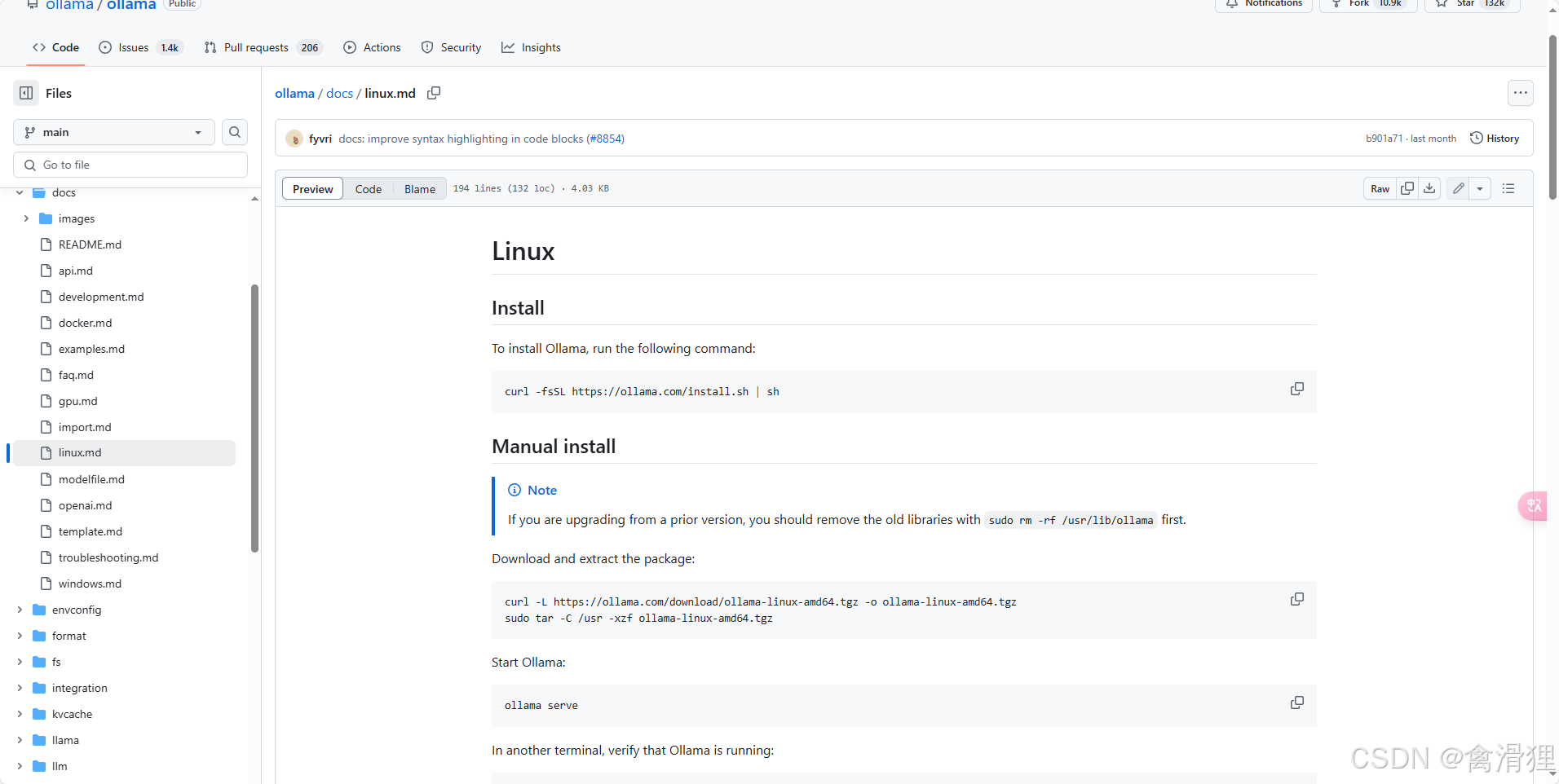
Task: Open README.md in docs folder
Action: tap(90, 244)
